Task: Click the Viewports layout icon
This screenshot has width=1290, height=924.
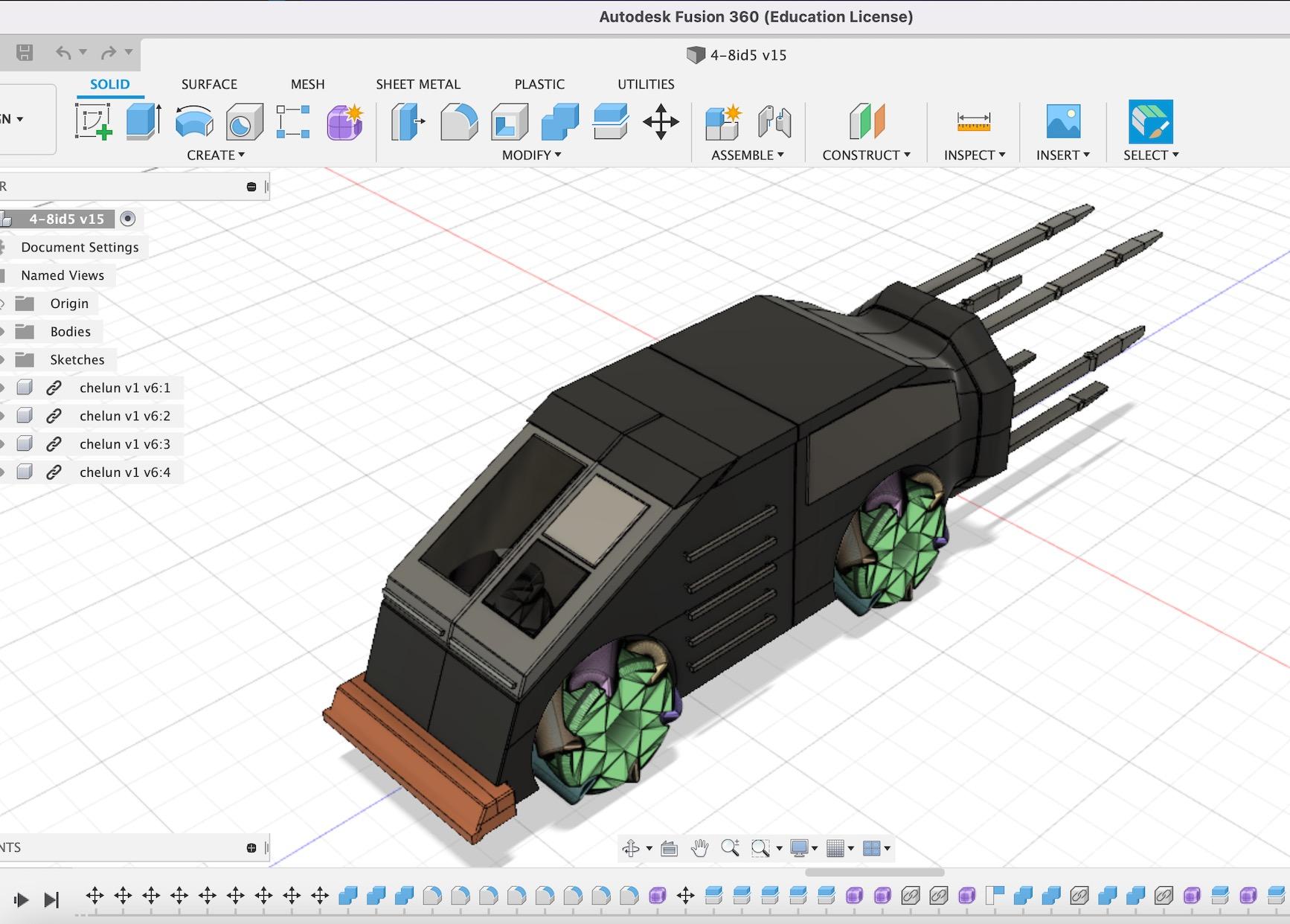Action: tap(872, 848)
